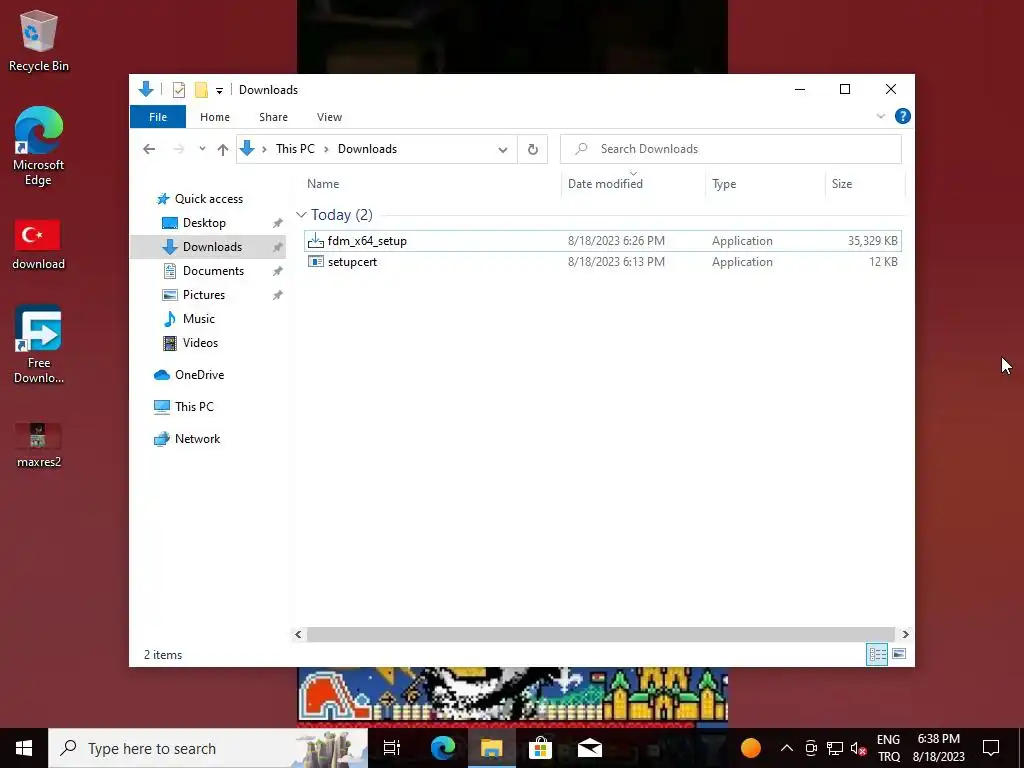The width and height of the screenshot is (1024, 768).
Task: Open Customize Quick Access Toolbar dropdown
Action: click(x=219, y=91)
